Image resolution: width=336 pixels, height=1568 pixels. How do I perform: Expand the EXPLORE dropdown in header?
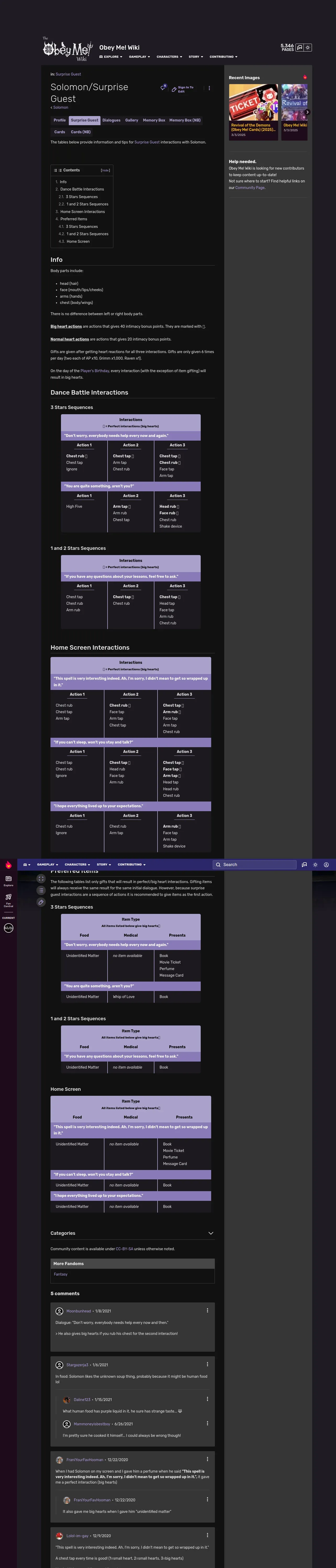110,57
